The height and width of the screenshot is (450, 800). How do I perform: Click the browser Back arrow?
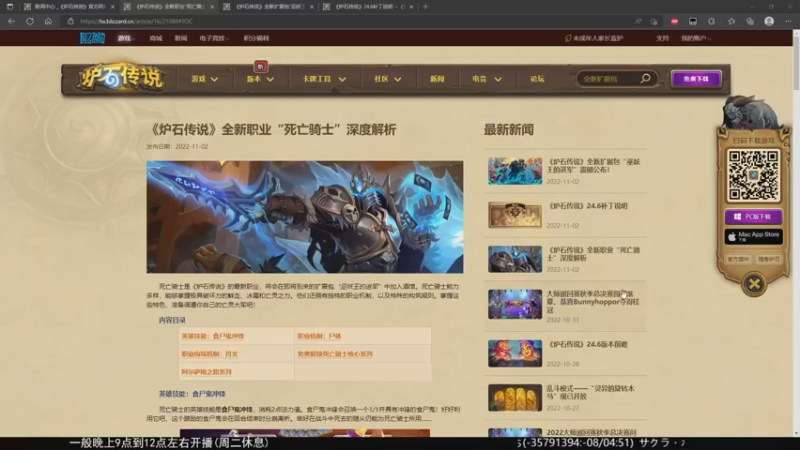[x=11, y=21]
